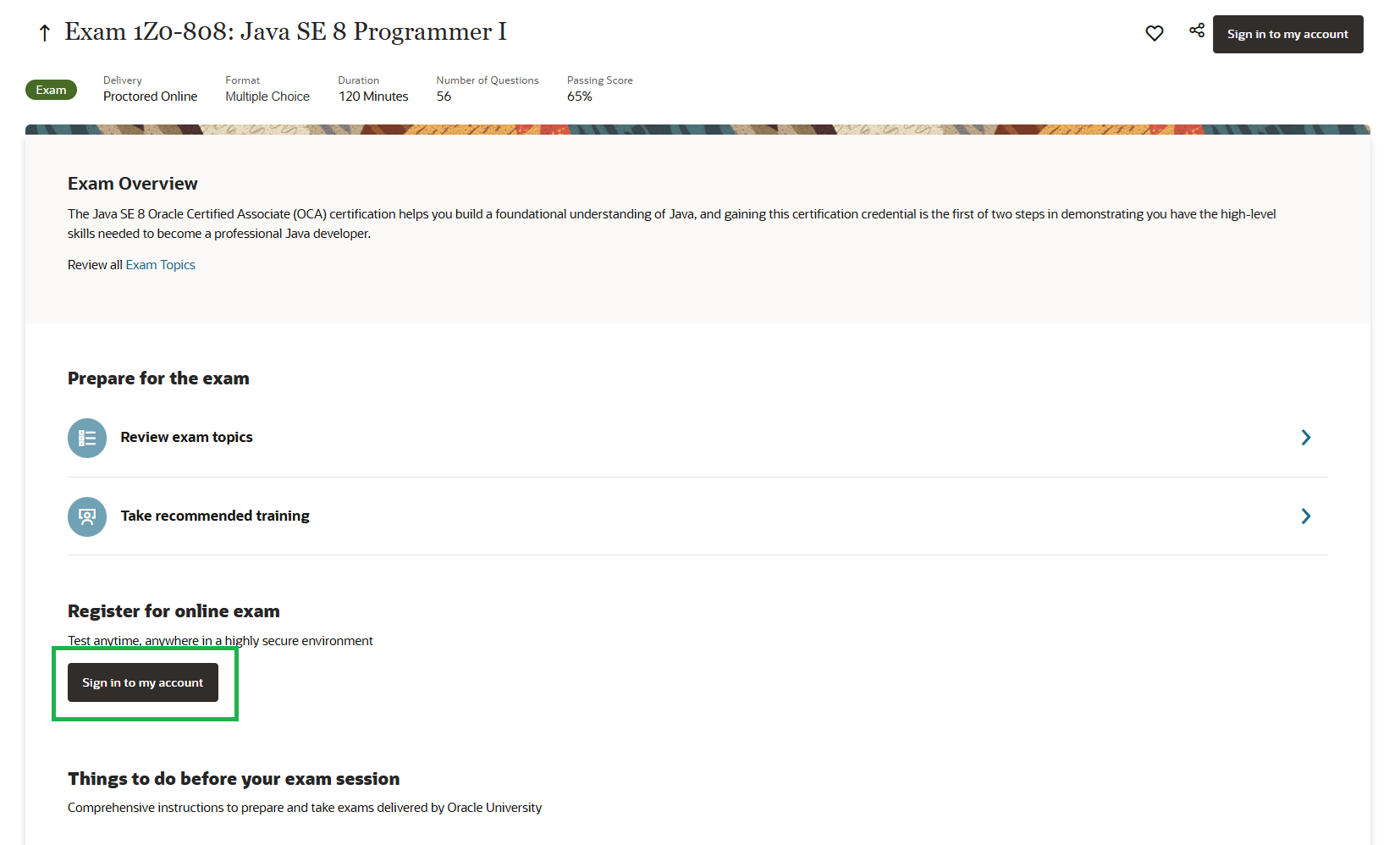Screen dimensions: 1400x845
Task: Click the round icon next to Take recommended training
Action: [86, 516]
